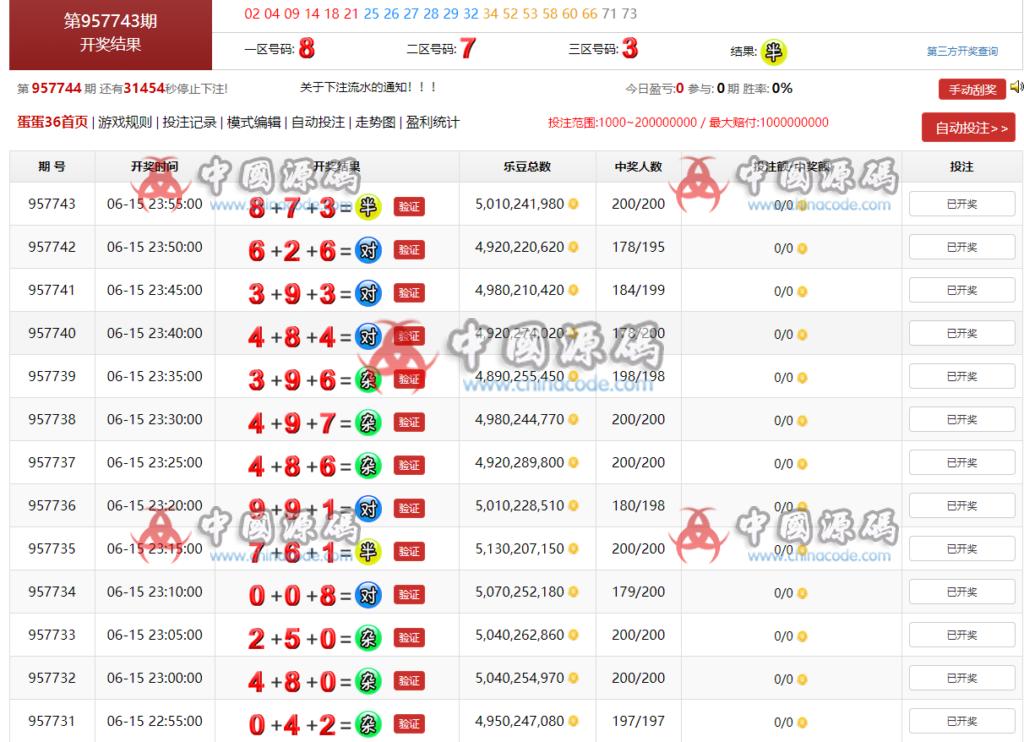Click the green 杂 badge in row 957732
Viewport: 1024px width, 742px height.
368,681
